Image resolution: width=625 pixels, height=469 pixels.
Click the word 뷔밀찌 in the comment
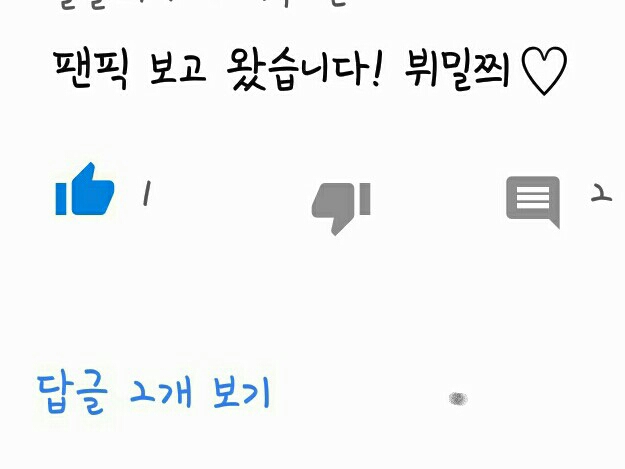[458, 71]
